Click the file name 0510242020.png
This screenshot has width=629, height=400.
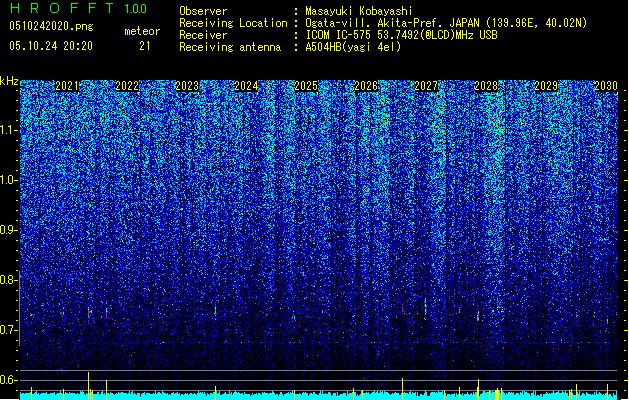click(51, 26)
